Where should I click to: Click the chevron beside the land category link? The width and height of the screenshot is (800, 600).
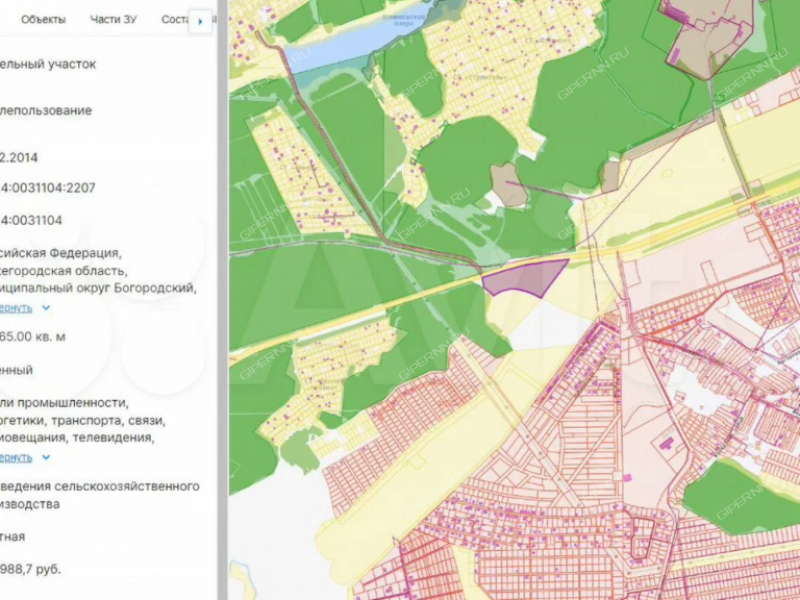coord(46,457)
